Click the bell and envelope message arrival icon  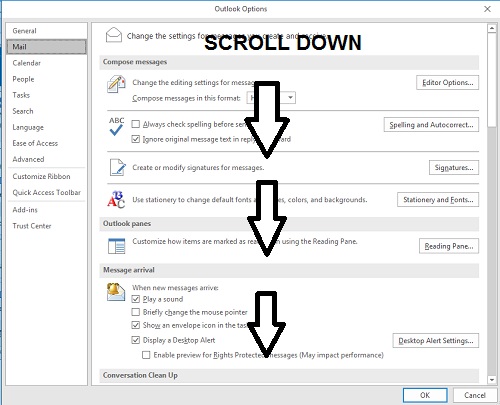click(x=116, y=291)
